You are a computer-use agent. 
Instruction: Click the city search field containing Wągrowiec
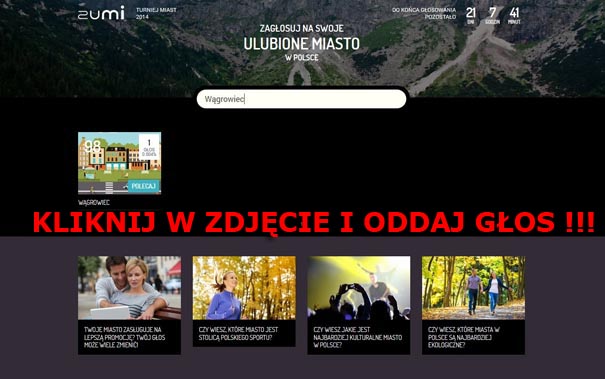[x=301, y=99]
